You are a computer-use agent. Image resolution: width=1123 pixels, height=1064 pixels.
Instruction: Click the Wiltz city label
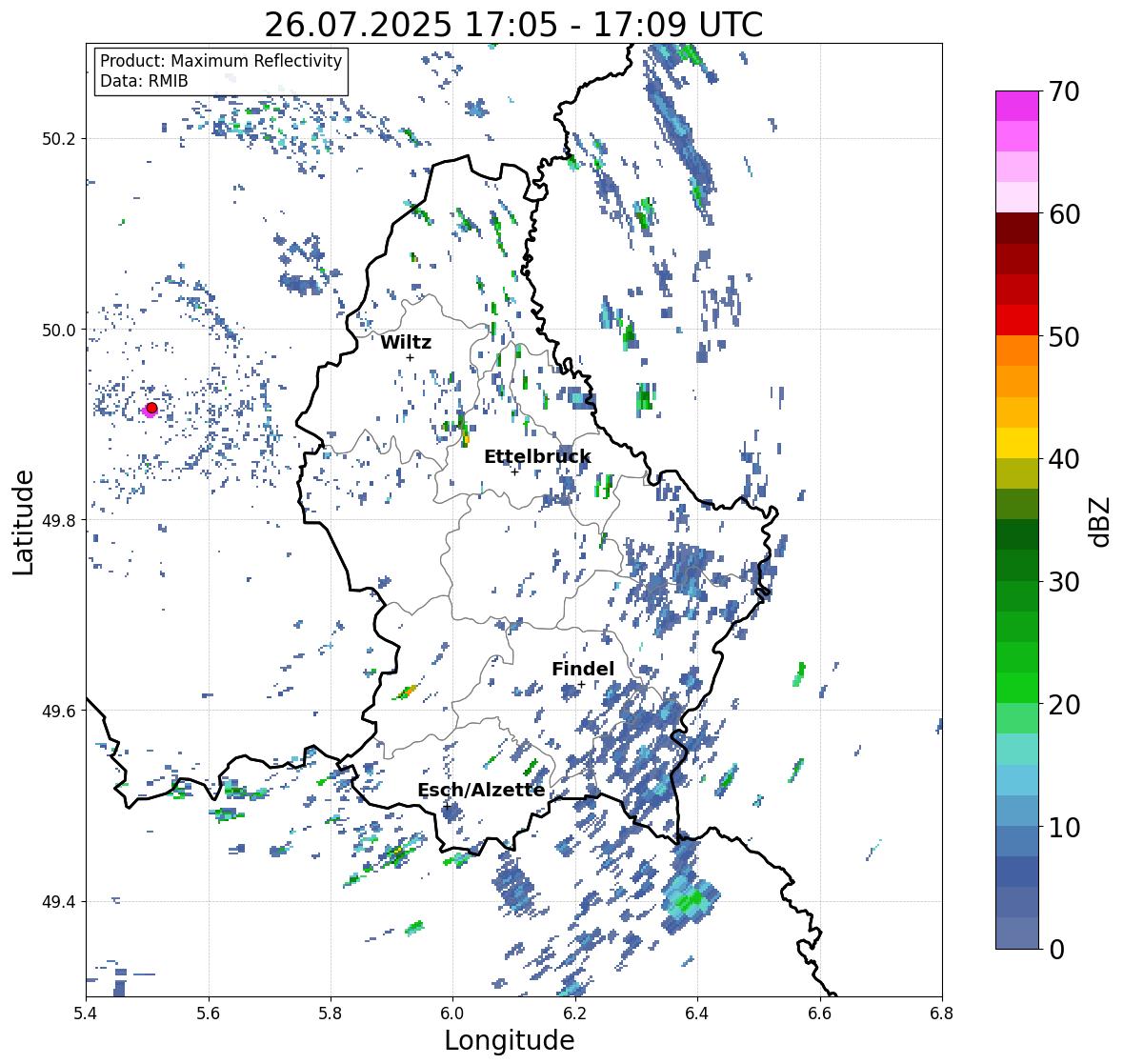point(406,342)
